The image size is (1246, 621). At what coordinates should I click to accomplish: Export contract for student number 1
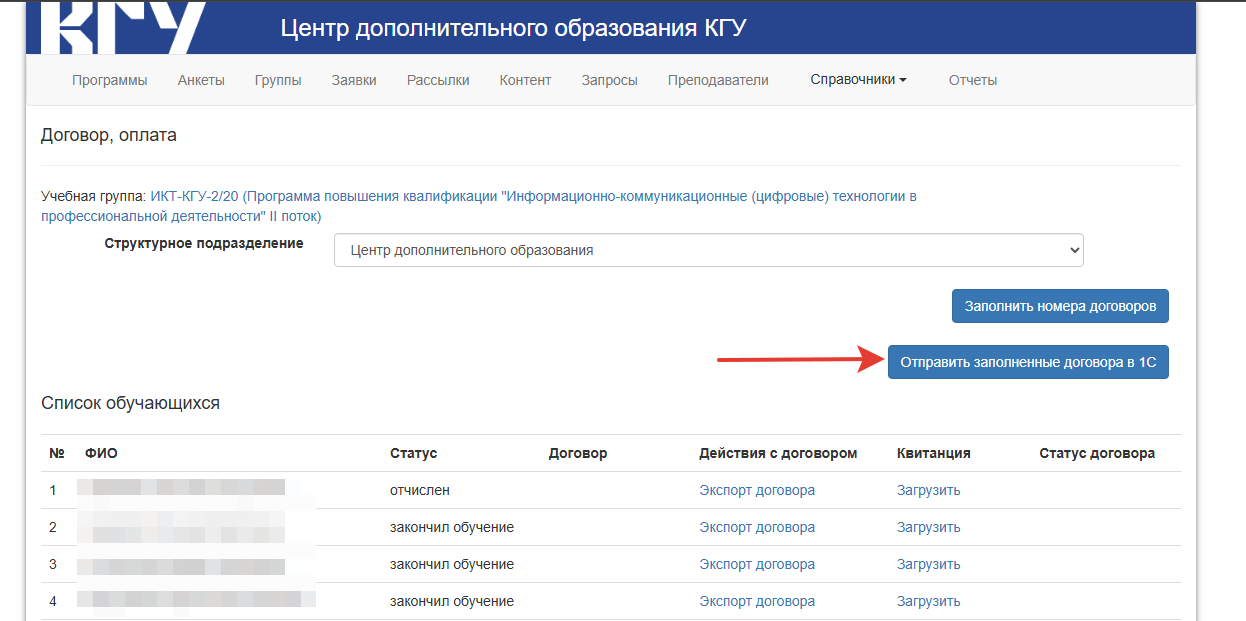point(756,490)
